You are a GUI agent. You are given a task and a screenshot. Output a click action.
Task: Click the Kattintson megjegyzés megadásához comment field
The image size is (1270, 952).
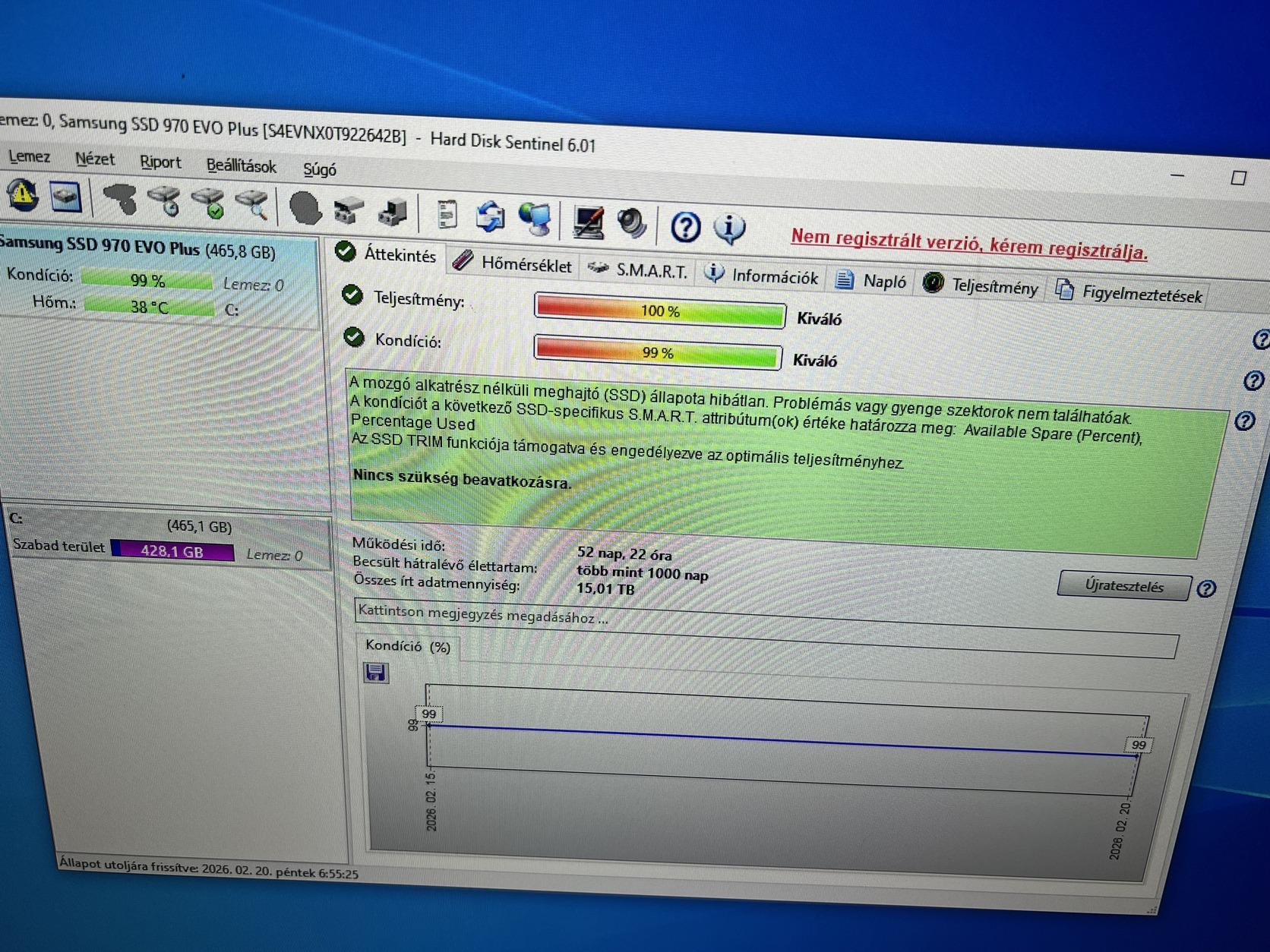click(x=766, y=628)
